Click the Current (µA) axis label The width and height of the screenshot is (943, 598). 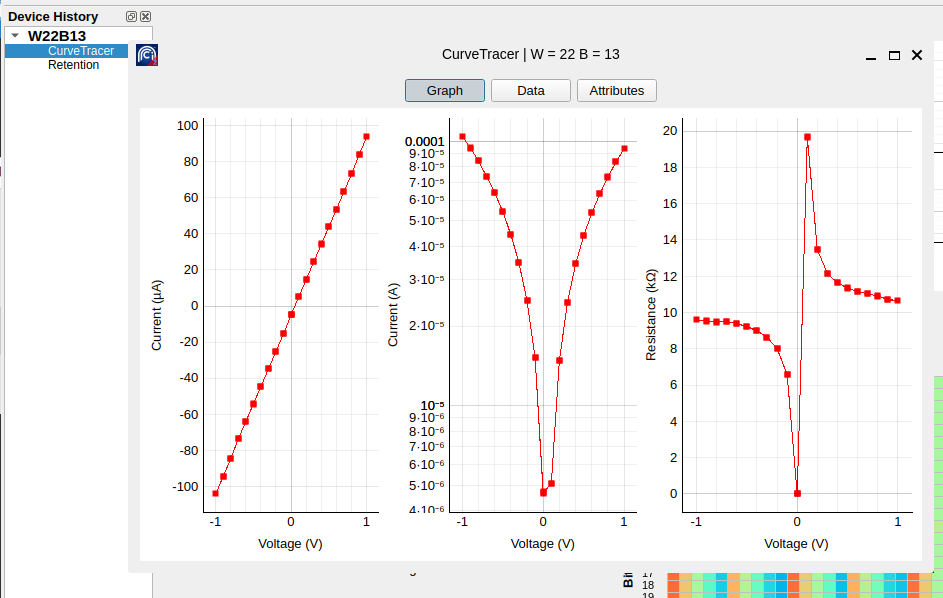pos(156,315)
